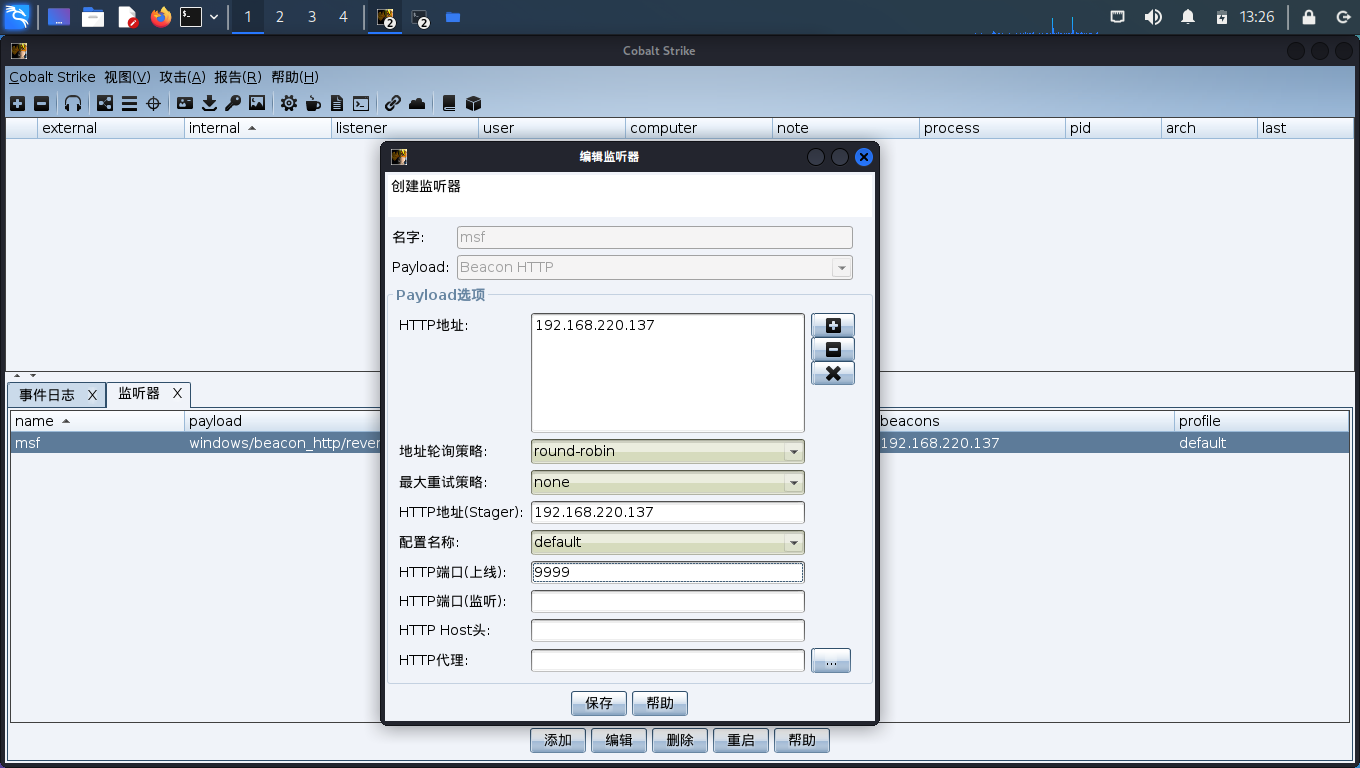Sort sessions by the internal column header
1360x768 pixels.
tap(258, 128)
